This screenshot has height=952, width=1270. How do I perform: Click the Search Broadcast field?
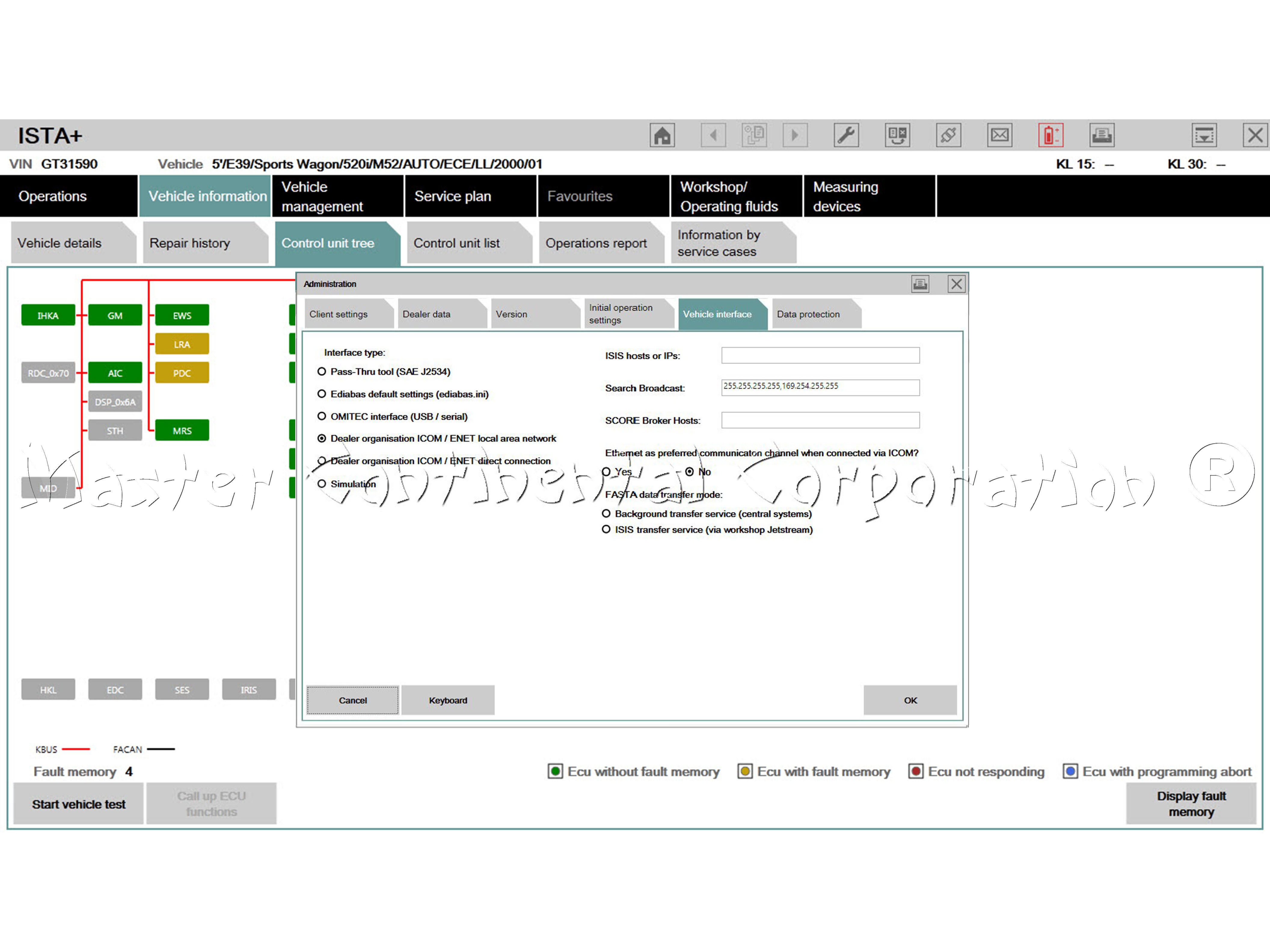coord(821,387)
